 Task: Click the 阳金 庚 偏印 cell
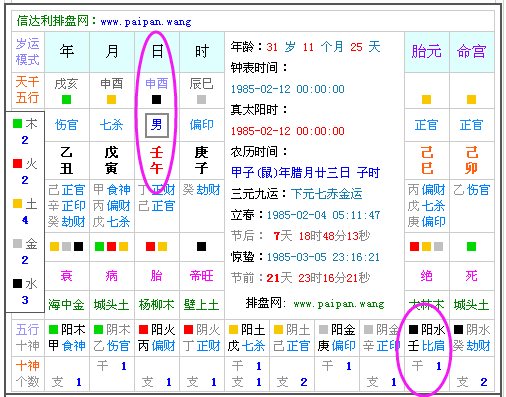pos(337,338)
